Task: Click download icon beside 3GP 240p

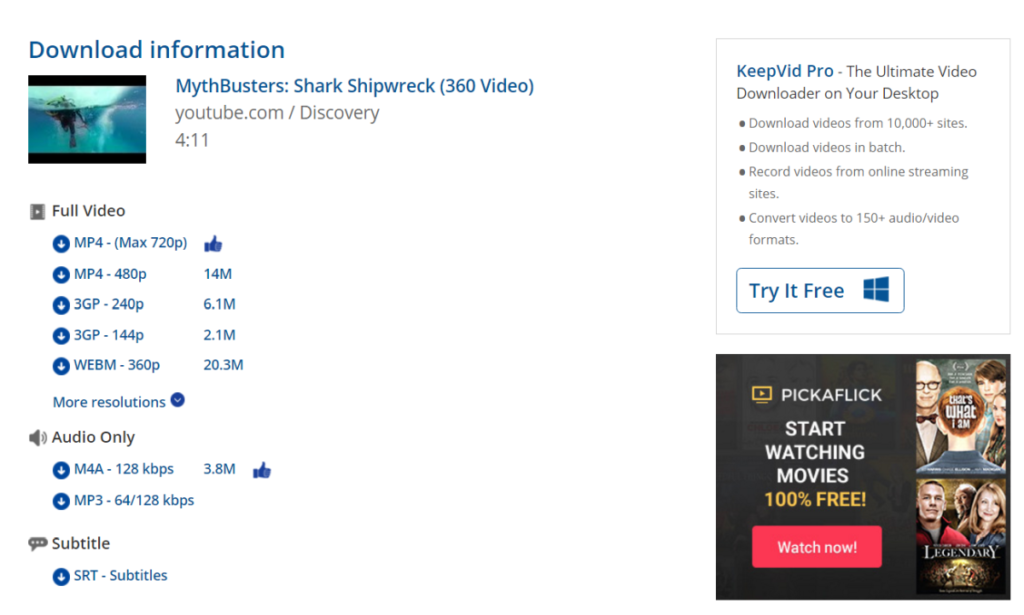Action: coord(62,305)
